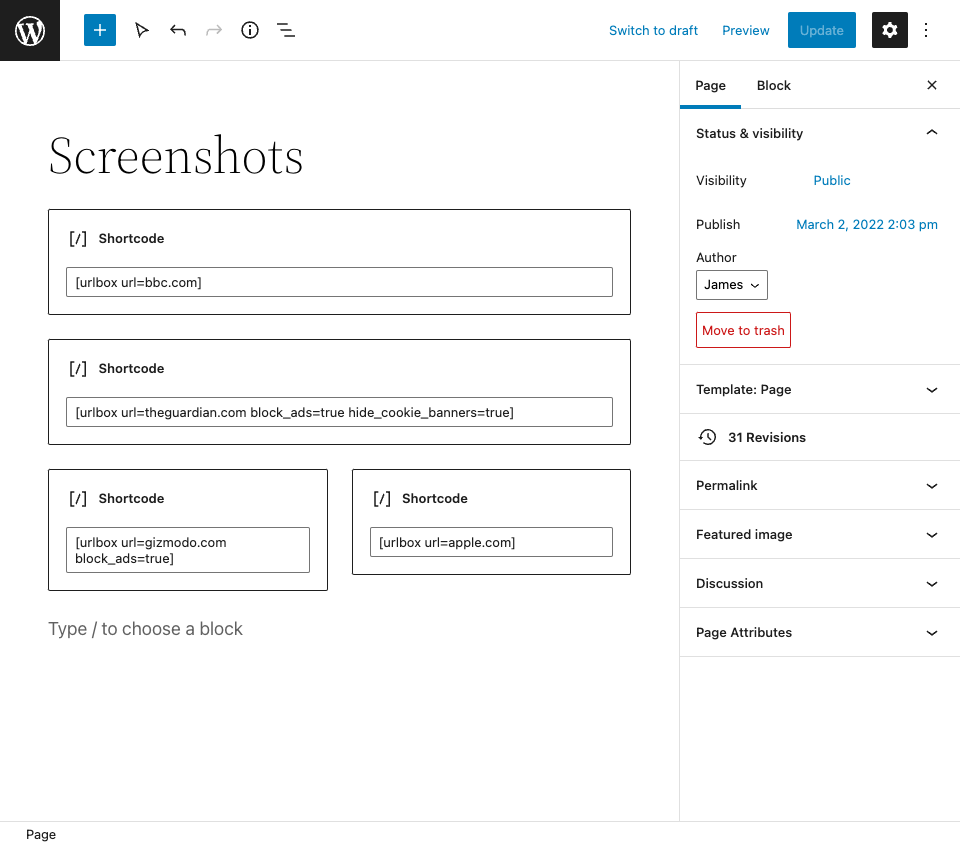960x846 pixels.
Task: Select the Tools mode arrow icon
Action: (141, 30)
